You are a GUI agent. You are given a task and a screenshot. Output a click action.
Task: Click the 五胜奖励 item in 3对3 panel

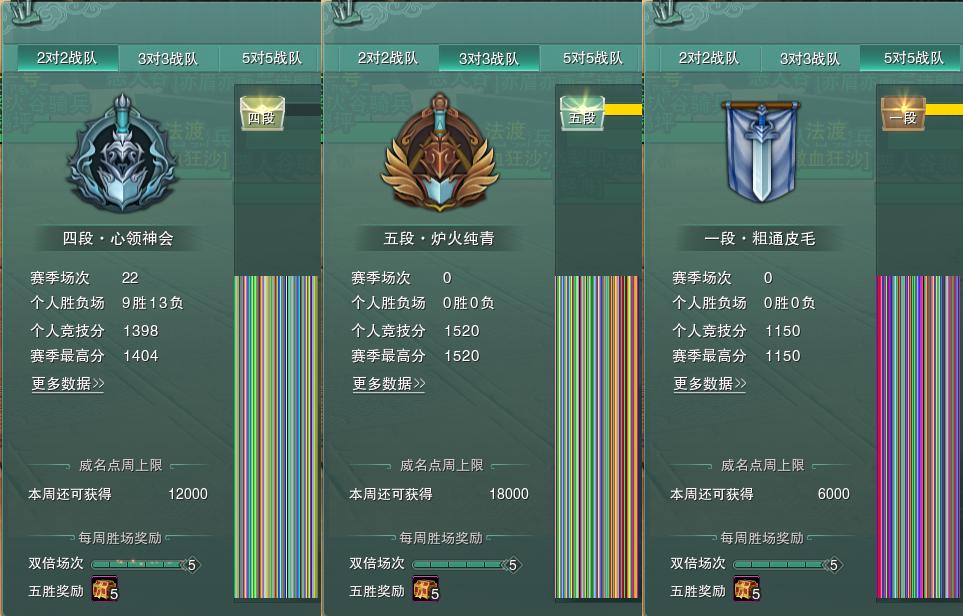coord(426,588)
